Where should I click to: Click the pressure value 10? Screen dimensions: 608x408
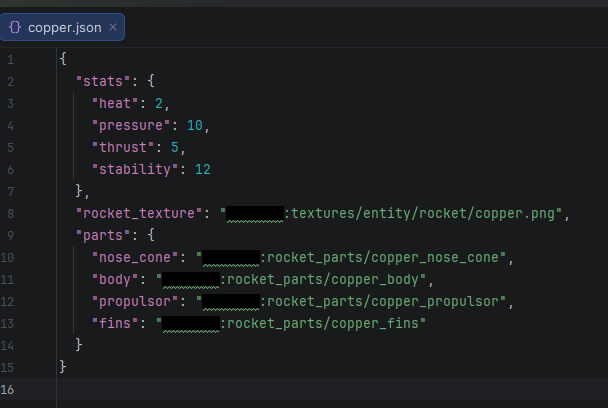click(195, 126)
